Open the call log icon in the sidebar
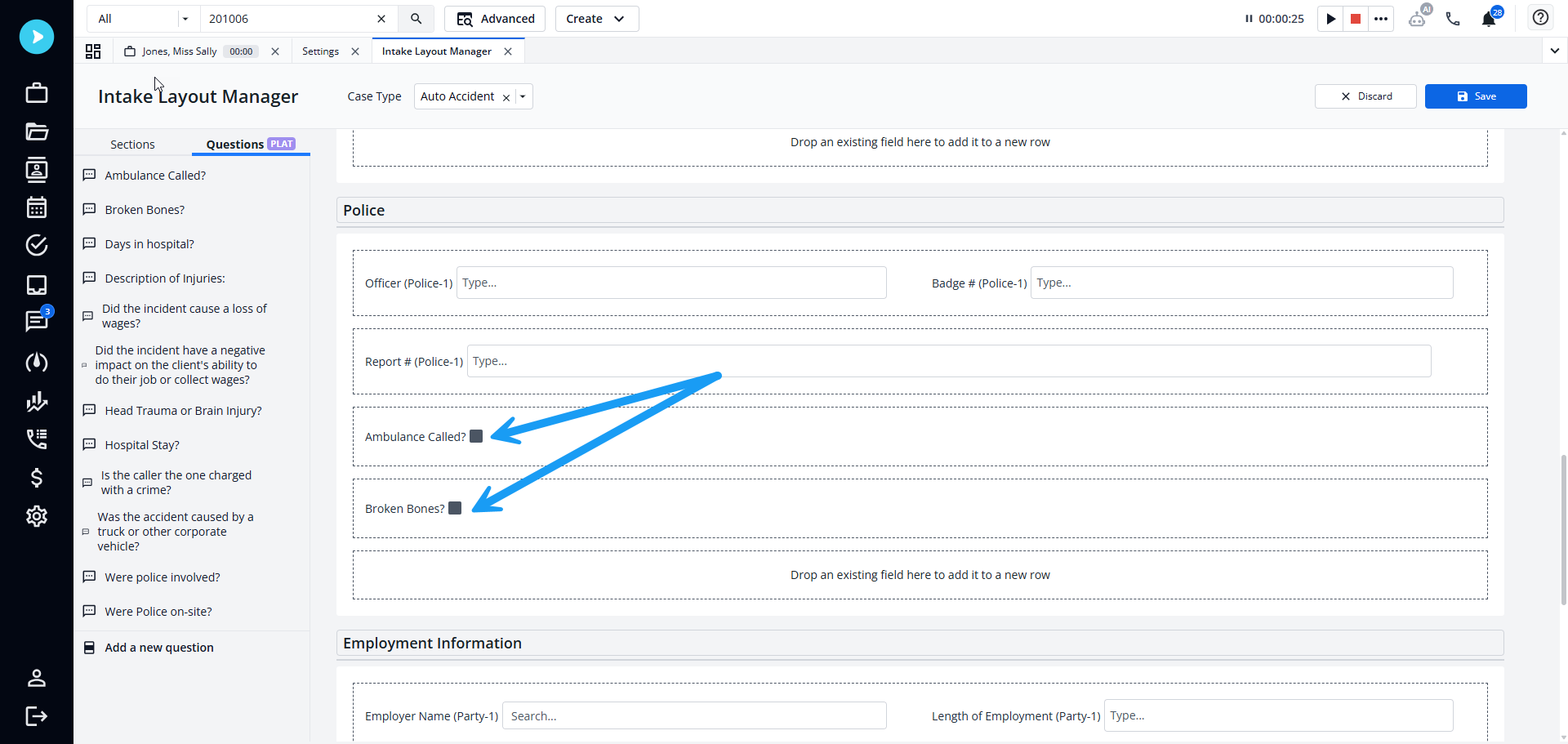The width and height of the screenshot is (1568, 744). coord(37,439)
